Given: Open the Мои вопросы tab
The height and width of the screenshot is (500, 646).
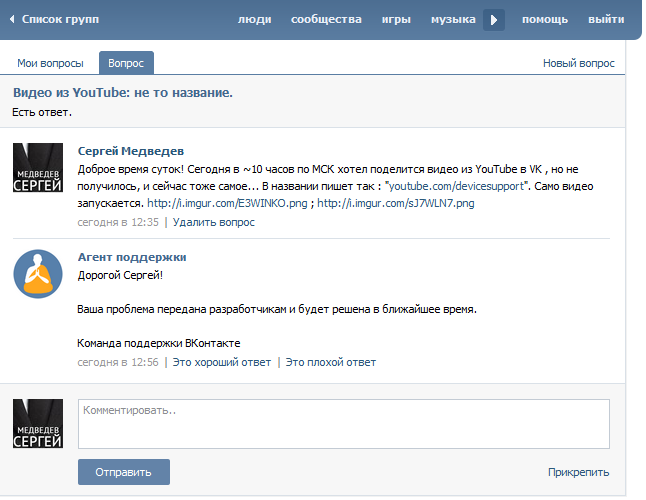Looking at the screenshot, I should [50, 63].
